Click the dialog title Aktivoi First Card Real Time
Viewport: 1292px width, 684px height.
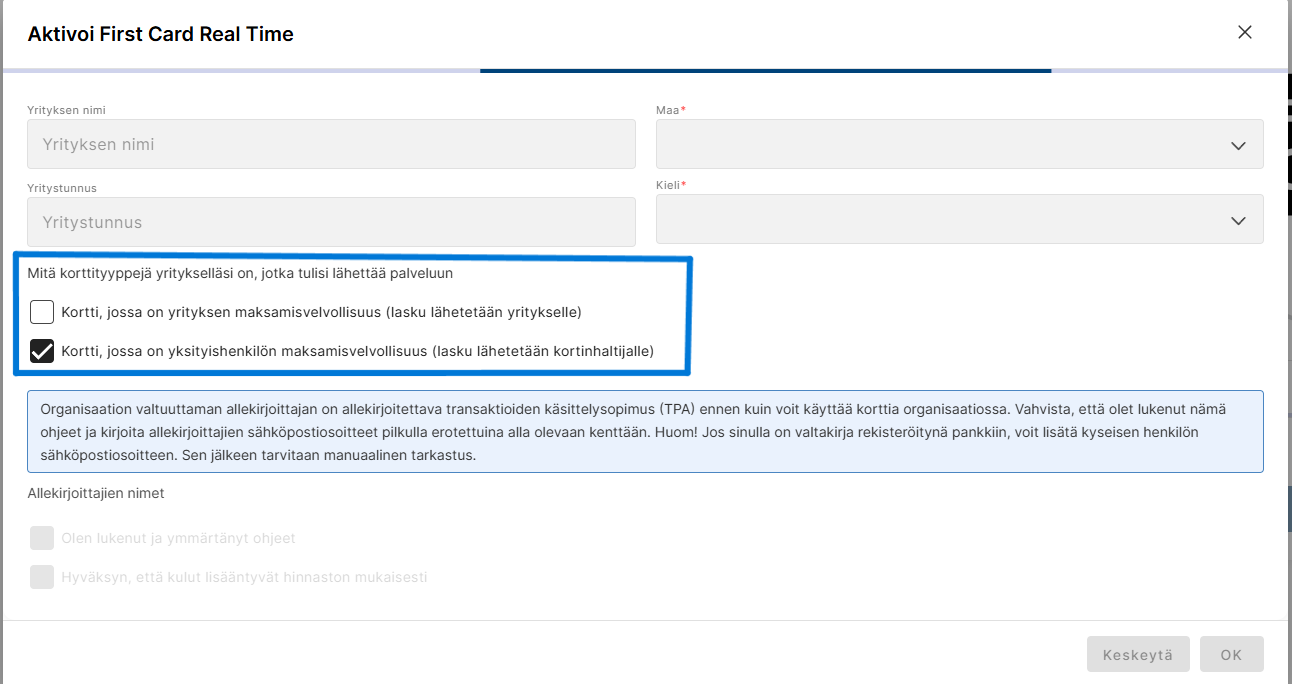click(160, 34)
